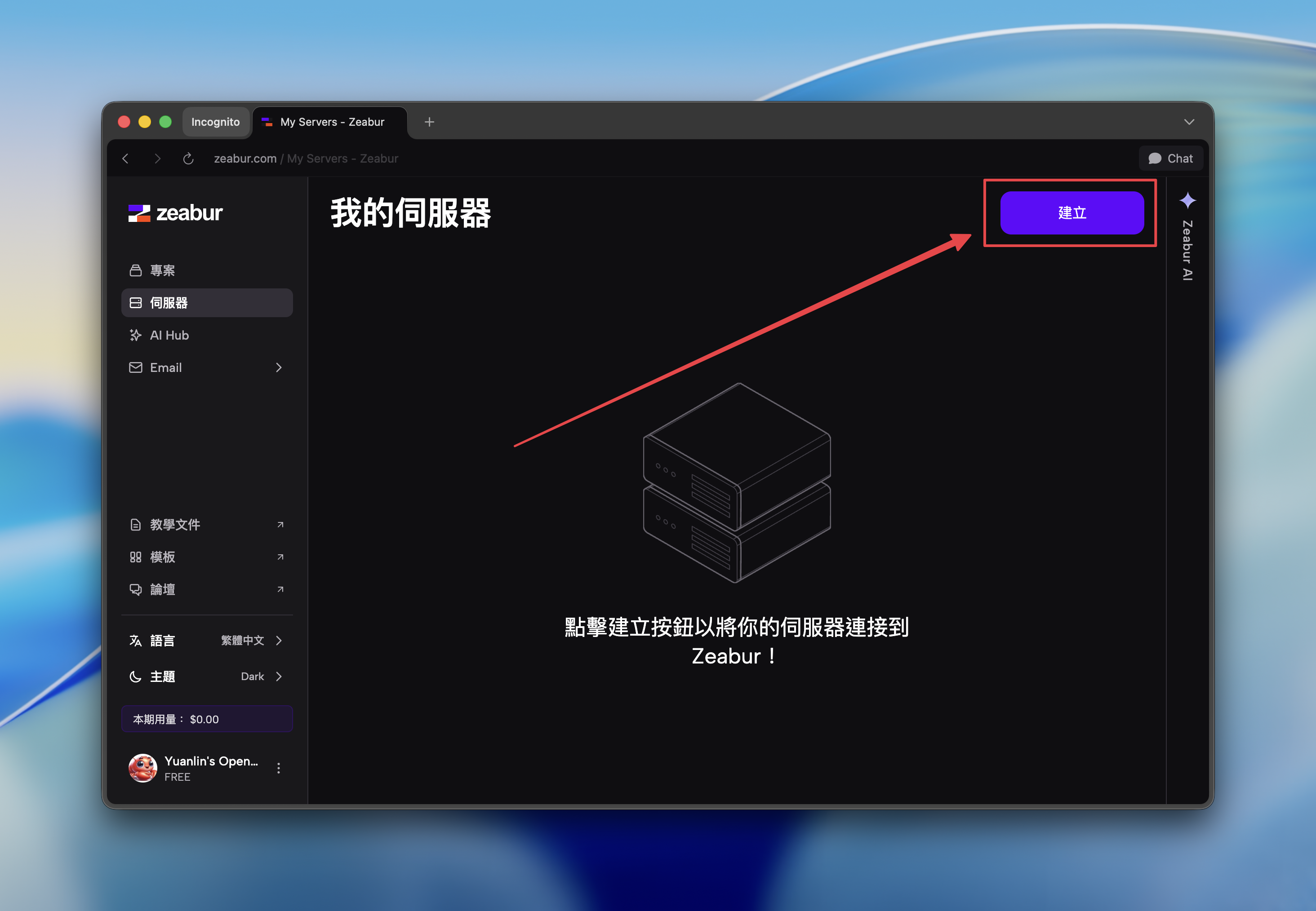Image resolution: width=1316 pixels, height=911 pixels.
Task: Reload the page with refresh icon
Action: click(188, 158)
